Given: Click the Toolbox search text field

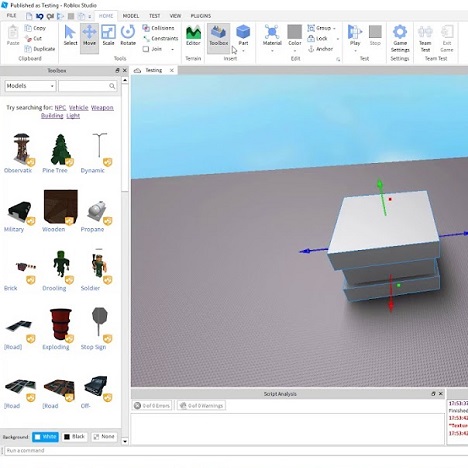Looking at the screenshot, I should click(84, 86).
